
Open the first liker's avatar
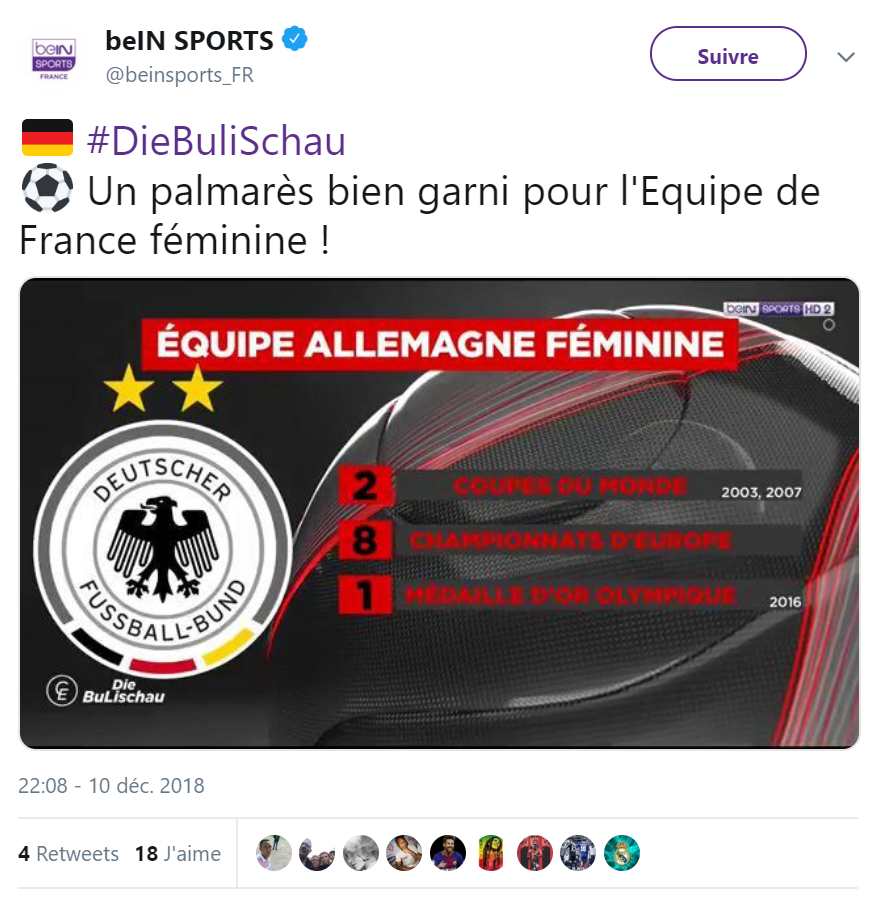(274, 853)
